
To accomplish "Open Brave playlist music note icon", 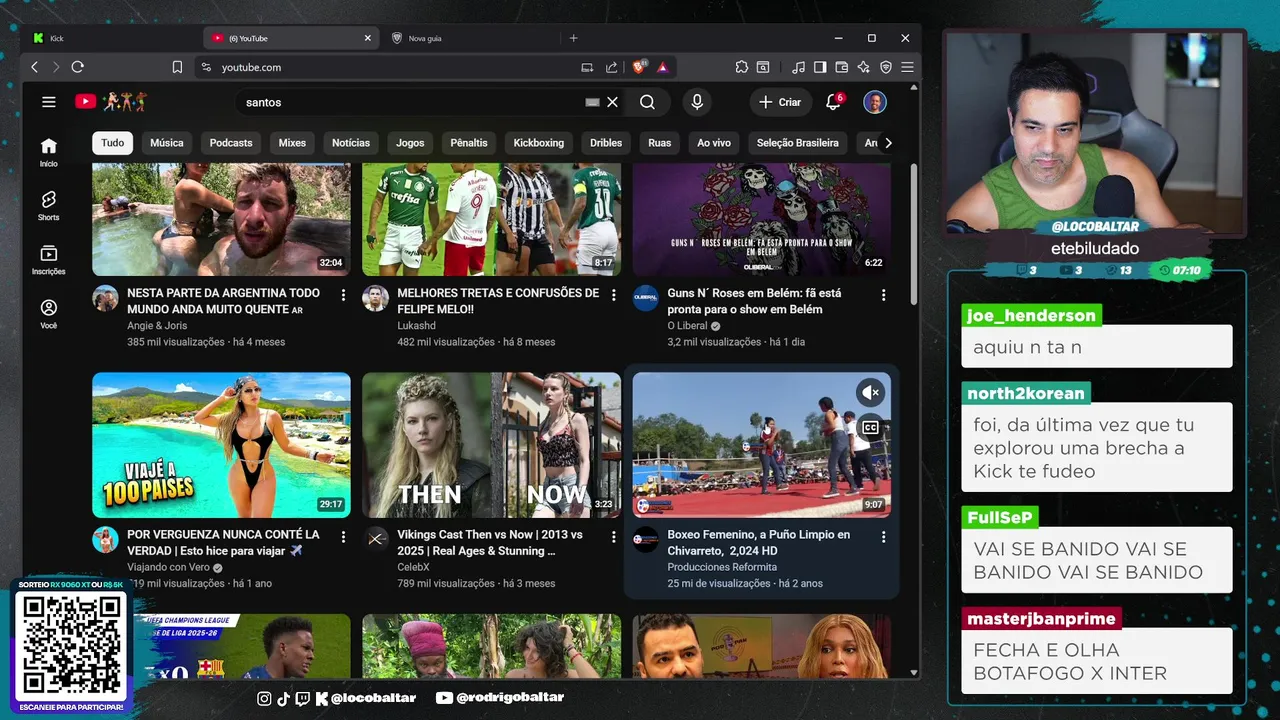I will coord(798,67).
